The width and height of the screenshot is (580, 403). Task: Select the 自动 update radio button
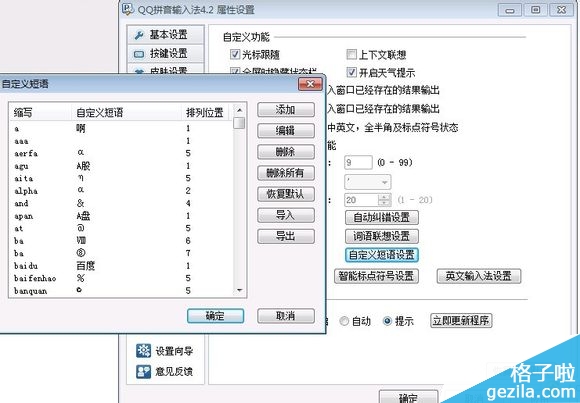(344, 321)
